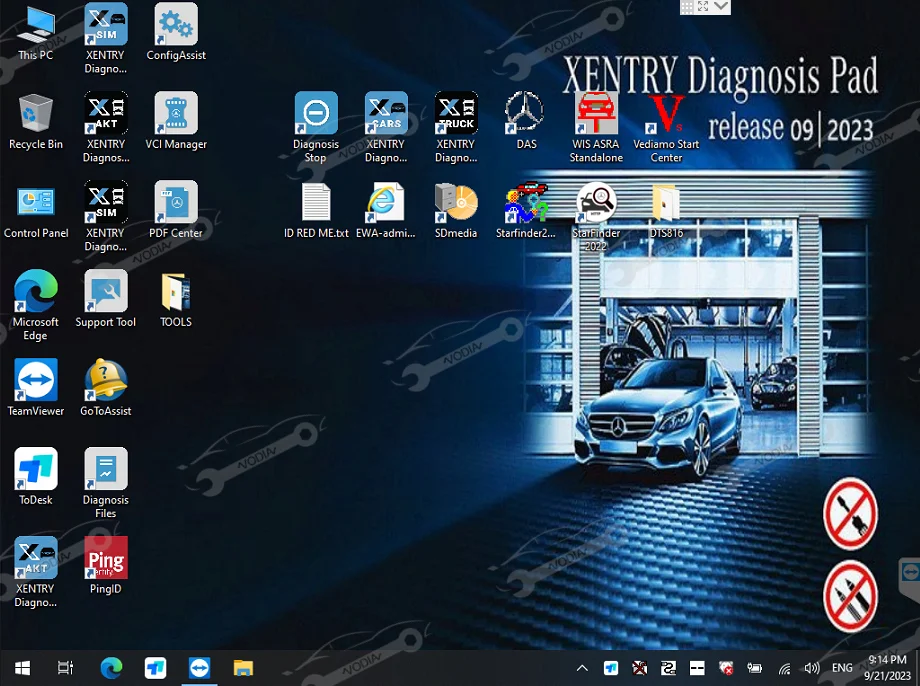Click the white dashed tray icon

click(697, 668)
